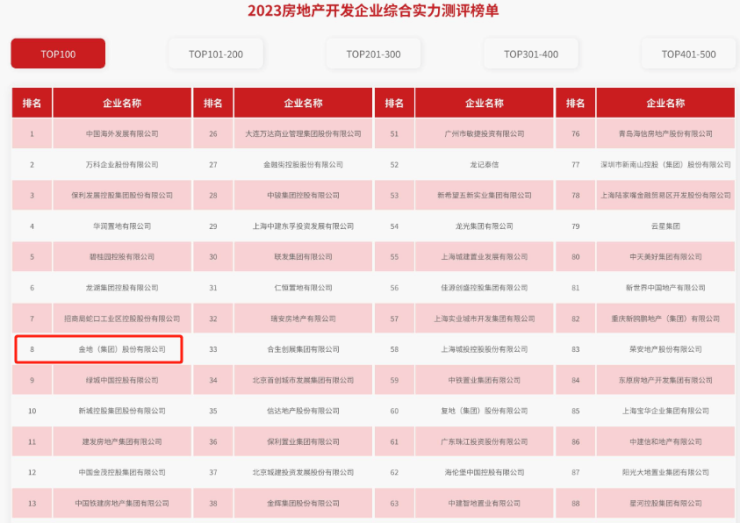Image resolution: width=740 pixels, height=523 pixels.
Task: Click 仁恒置地有限公司 entry
Action: (303, 287)
